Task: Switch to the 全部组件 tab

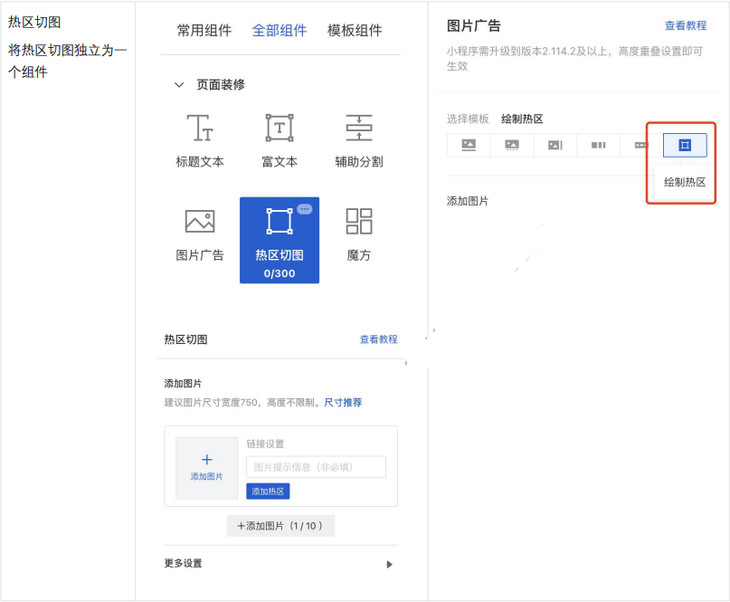Action: 279,30
